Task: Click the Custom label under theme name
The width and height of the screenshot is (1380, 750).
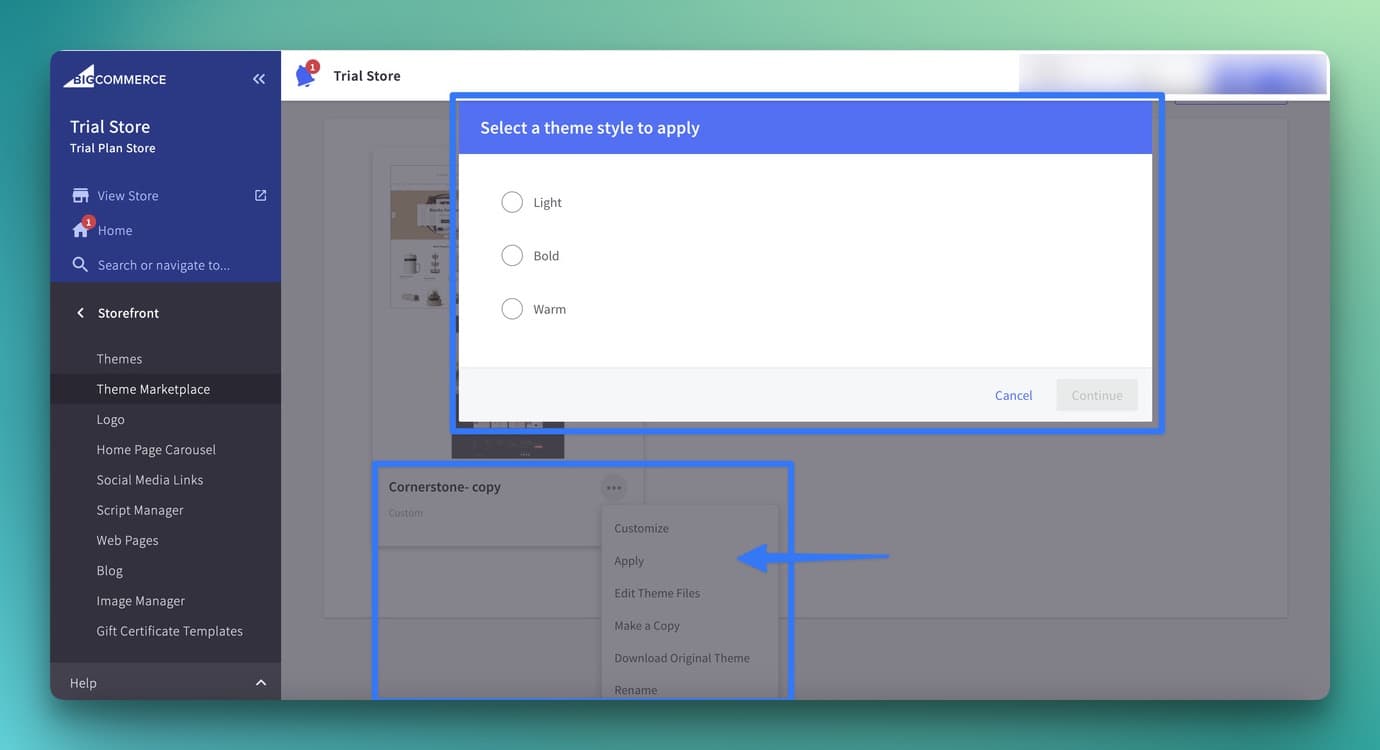Action: [405, 513]
